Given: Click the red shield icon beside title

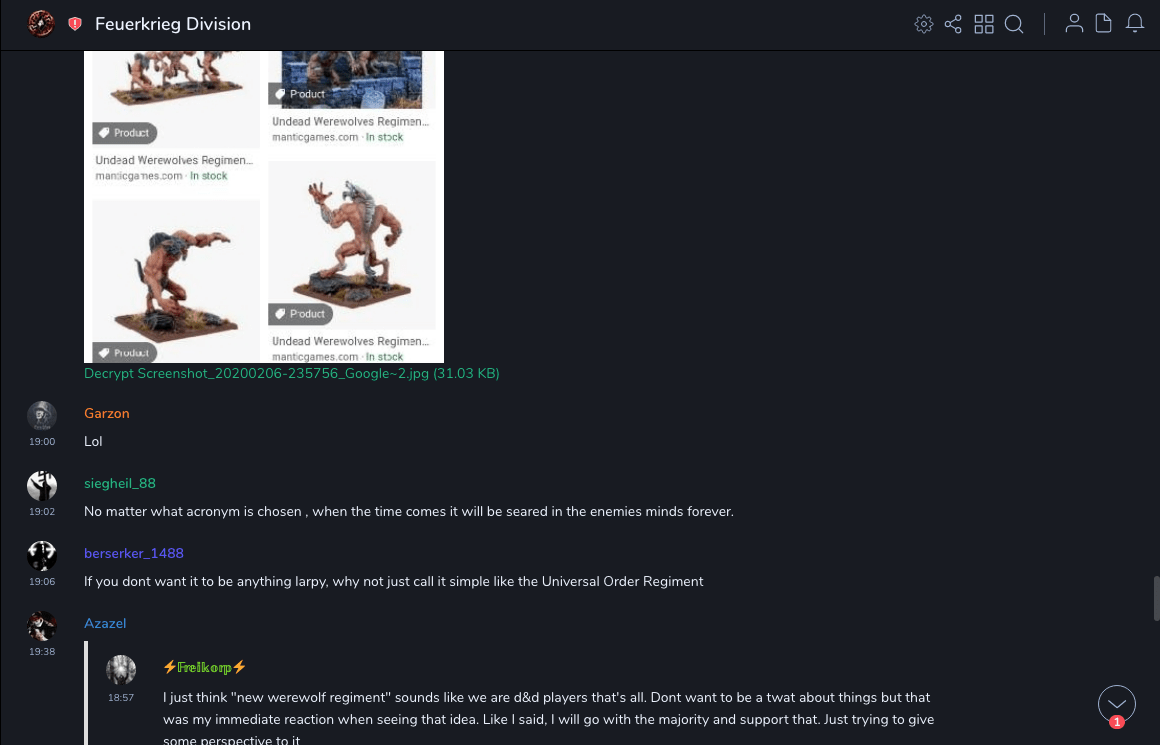Looking at the screenshot, I should 75,24.
